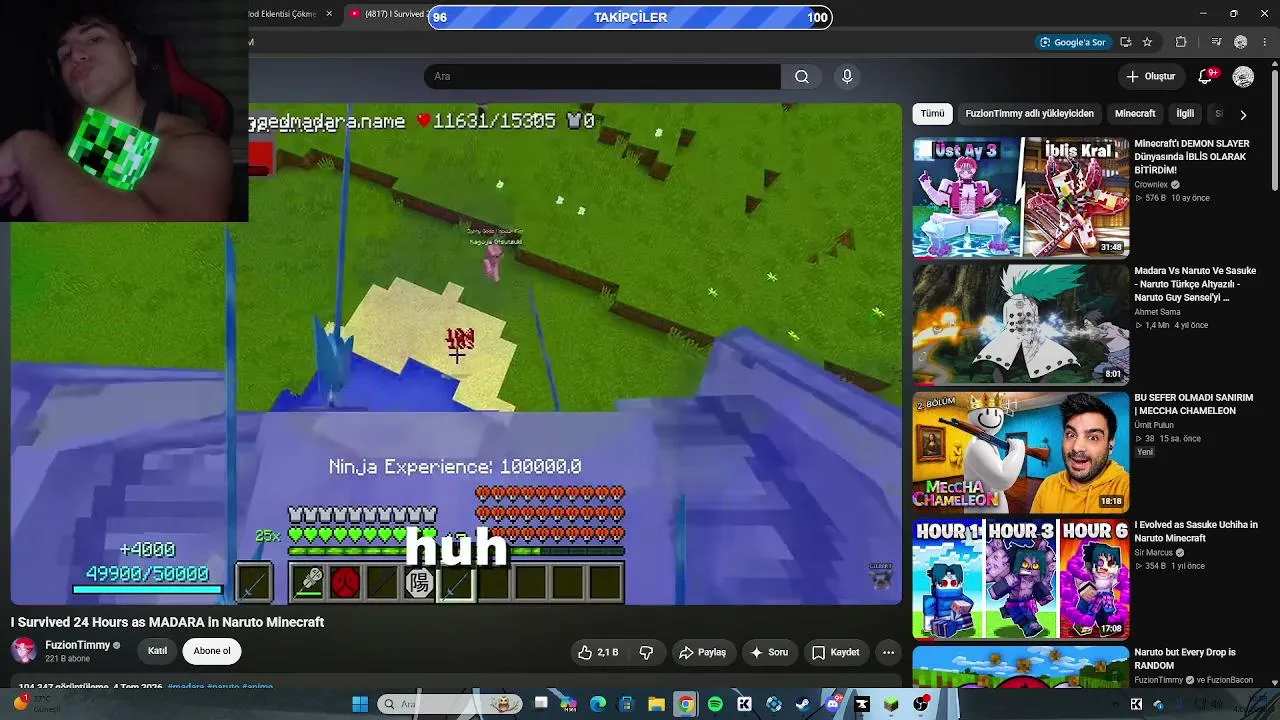
Task: Open the 'Crownlex' channel link
Action: pyautogui.click(x=1151, y=185)
